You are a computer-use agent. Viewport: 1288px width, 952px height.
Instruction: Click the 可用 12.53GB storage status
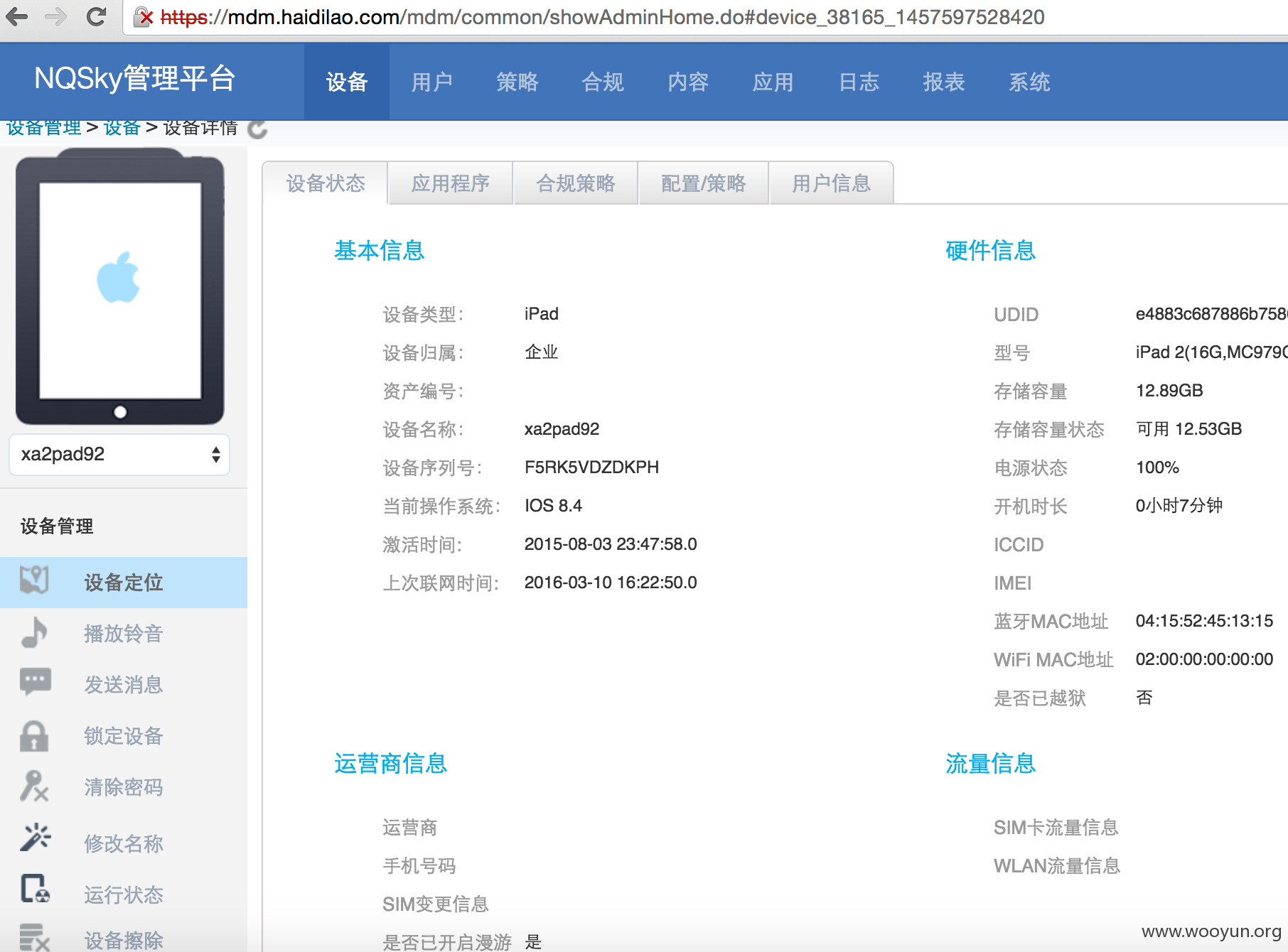(x=1188, y=429)
